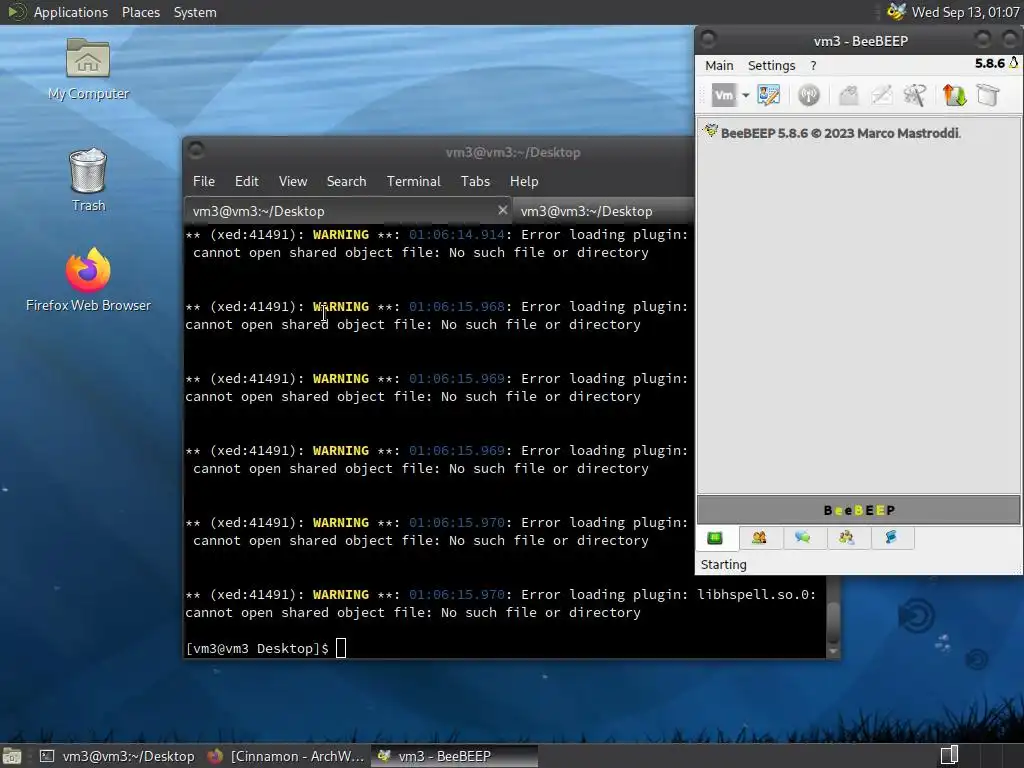This screenshot has height=768, width=1024.
Task: Switch to vm3@vm3:~/Desktop taskbar entry
Action: click(117, 756)
